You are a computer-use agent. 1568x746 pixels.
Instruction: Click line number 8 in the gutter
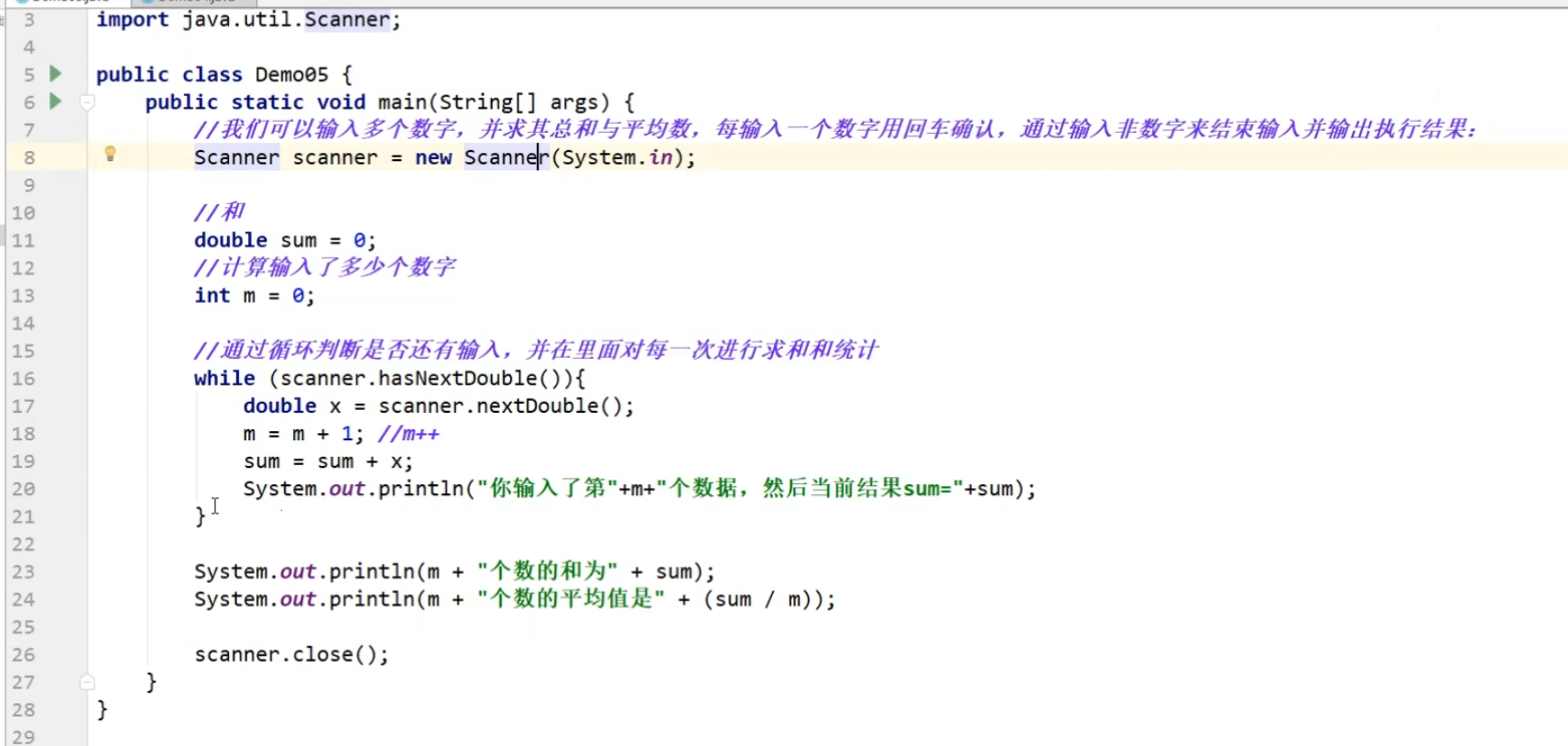pos(29,157)
